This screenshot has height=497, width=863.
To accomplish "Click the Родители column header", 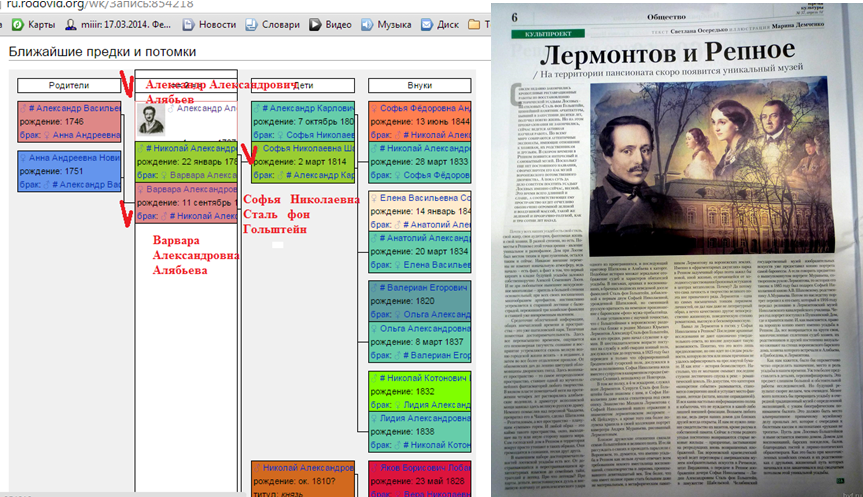I will (69, 85).
